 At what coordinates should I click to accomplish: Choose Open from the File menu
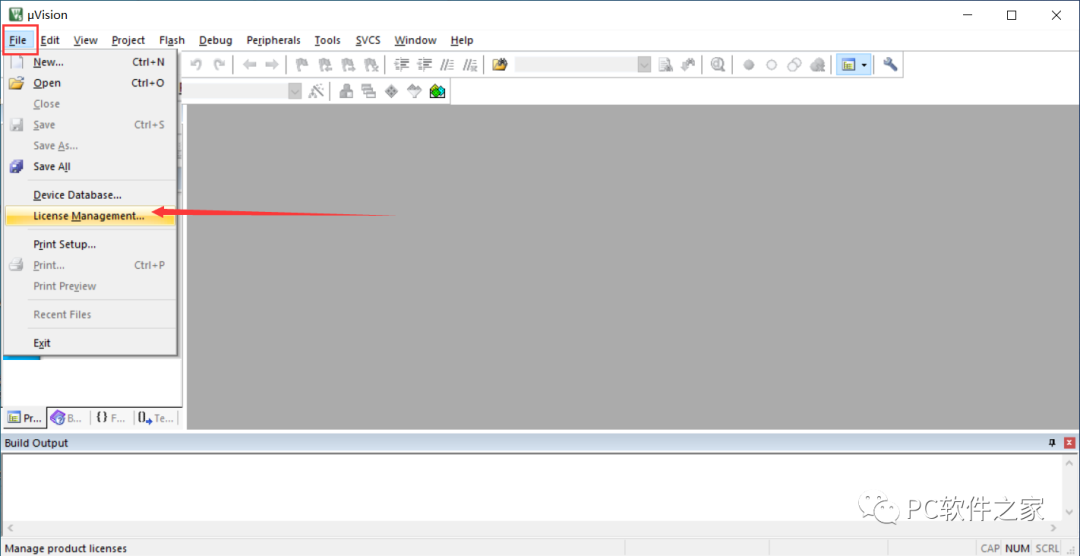tap(90, 83)
